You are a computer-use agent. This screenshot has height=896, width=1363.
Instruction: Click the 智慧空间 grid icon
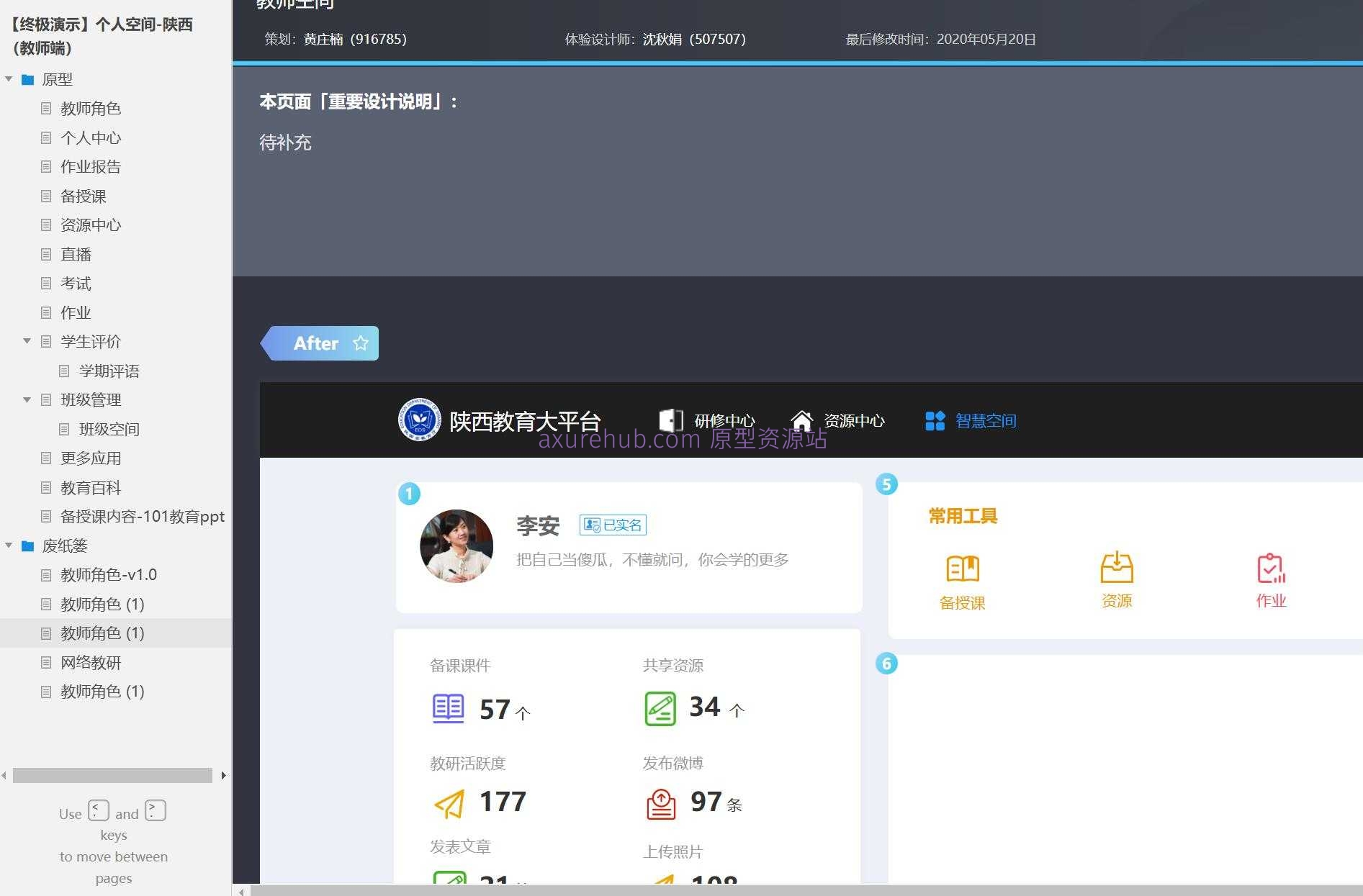tap(935, 420)
